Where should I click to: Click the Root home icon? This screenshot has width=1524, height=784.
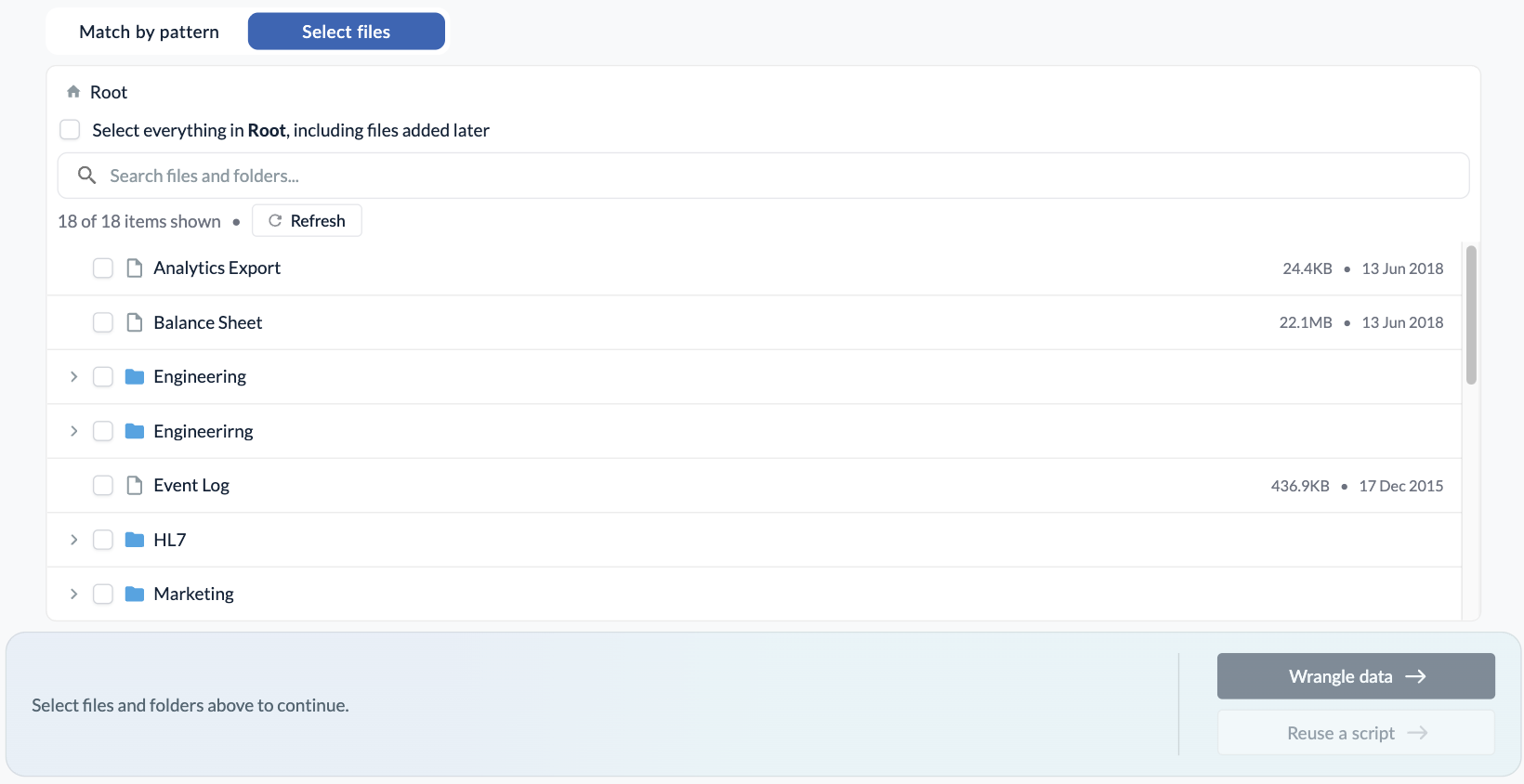pos(73,92)
